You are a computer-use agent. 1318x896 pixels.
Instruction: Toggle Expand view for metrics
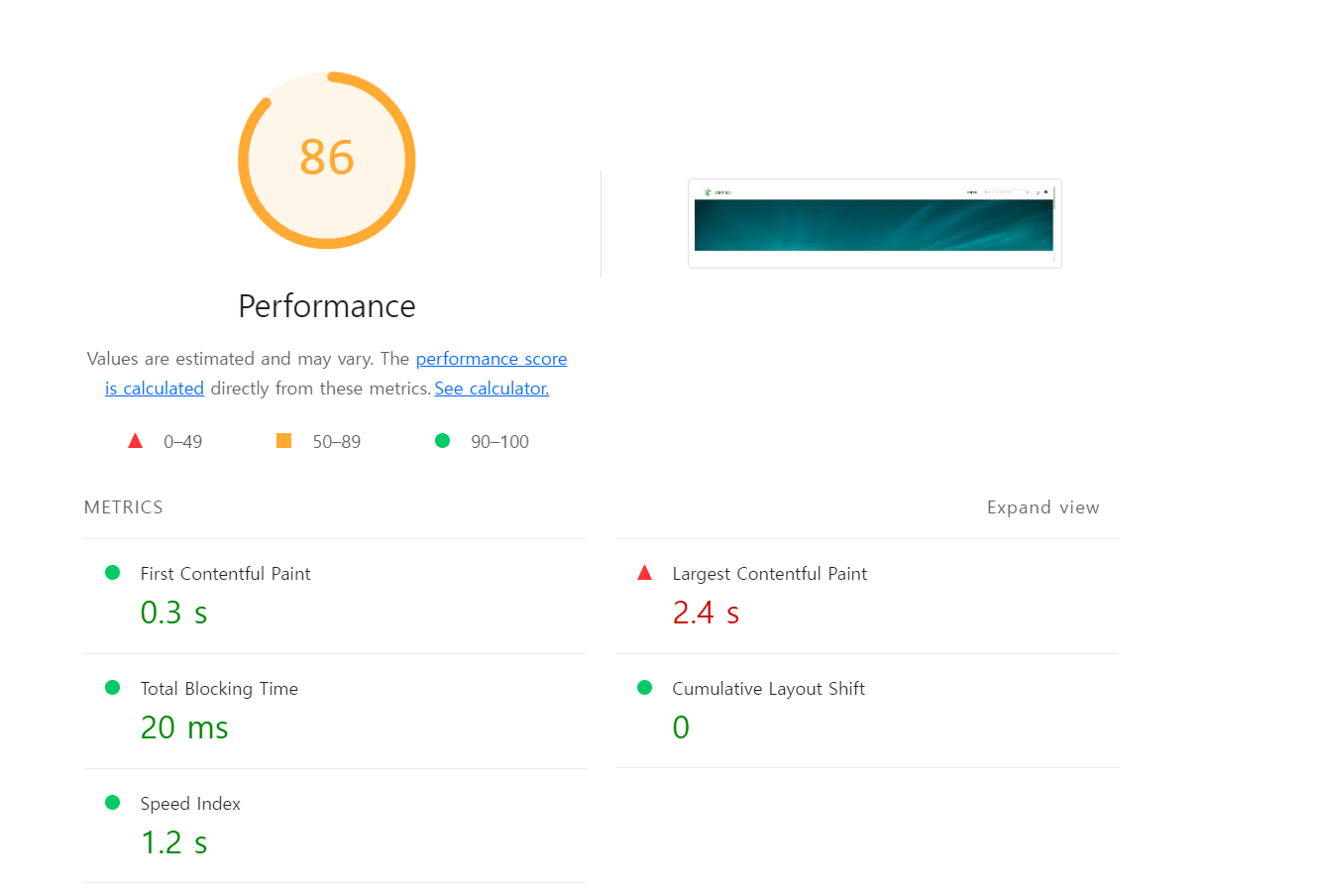pos(1043,507)
